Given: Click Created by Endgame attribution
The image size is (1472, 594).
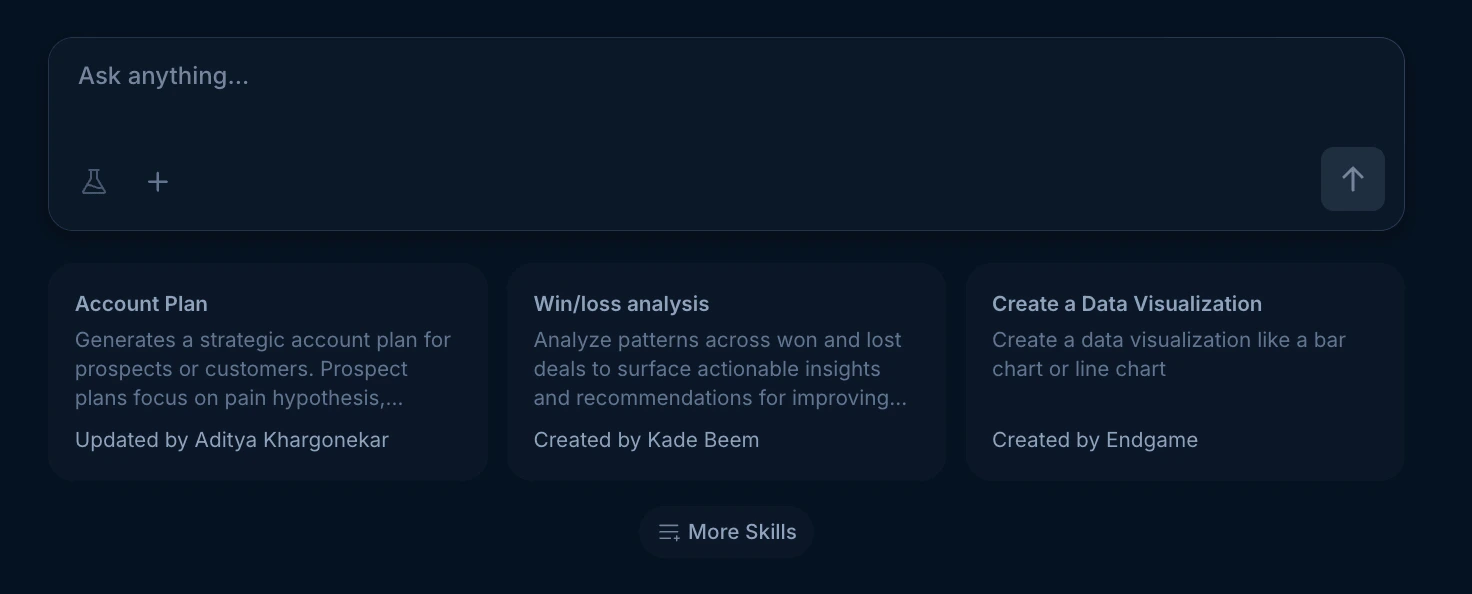Looking at the screenshot, I should click(x=1095, y=440).
